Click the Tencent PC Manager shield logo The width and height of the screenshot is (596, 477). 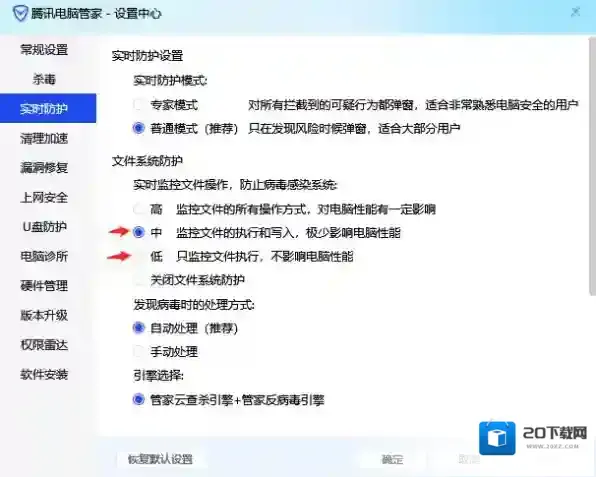[x=20, y=14]
